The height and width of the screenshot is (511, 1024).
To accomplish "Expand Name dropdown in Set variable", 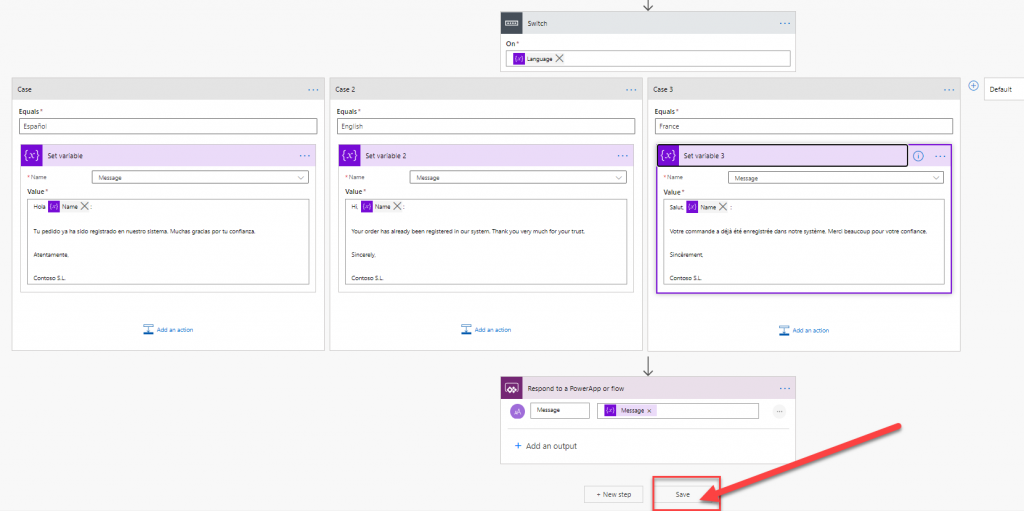I will pyautogui.click(x=301, y=178).
